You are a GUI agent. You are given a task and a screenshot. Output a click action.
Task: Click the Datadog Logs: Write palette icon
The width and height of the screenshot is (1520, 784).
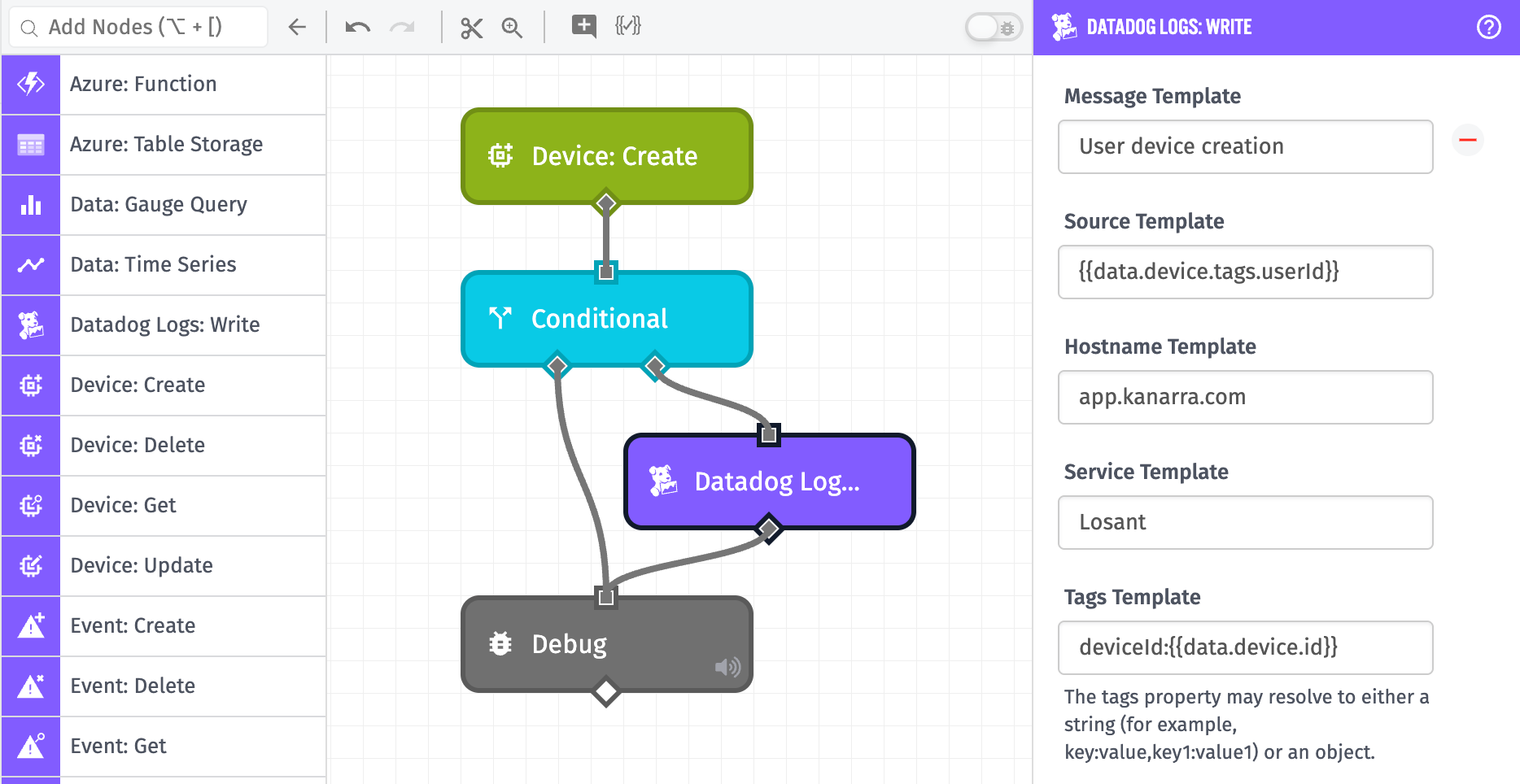pos(31,325)
